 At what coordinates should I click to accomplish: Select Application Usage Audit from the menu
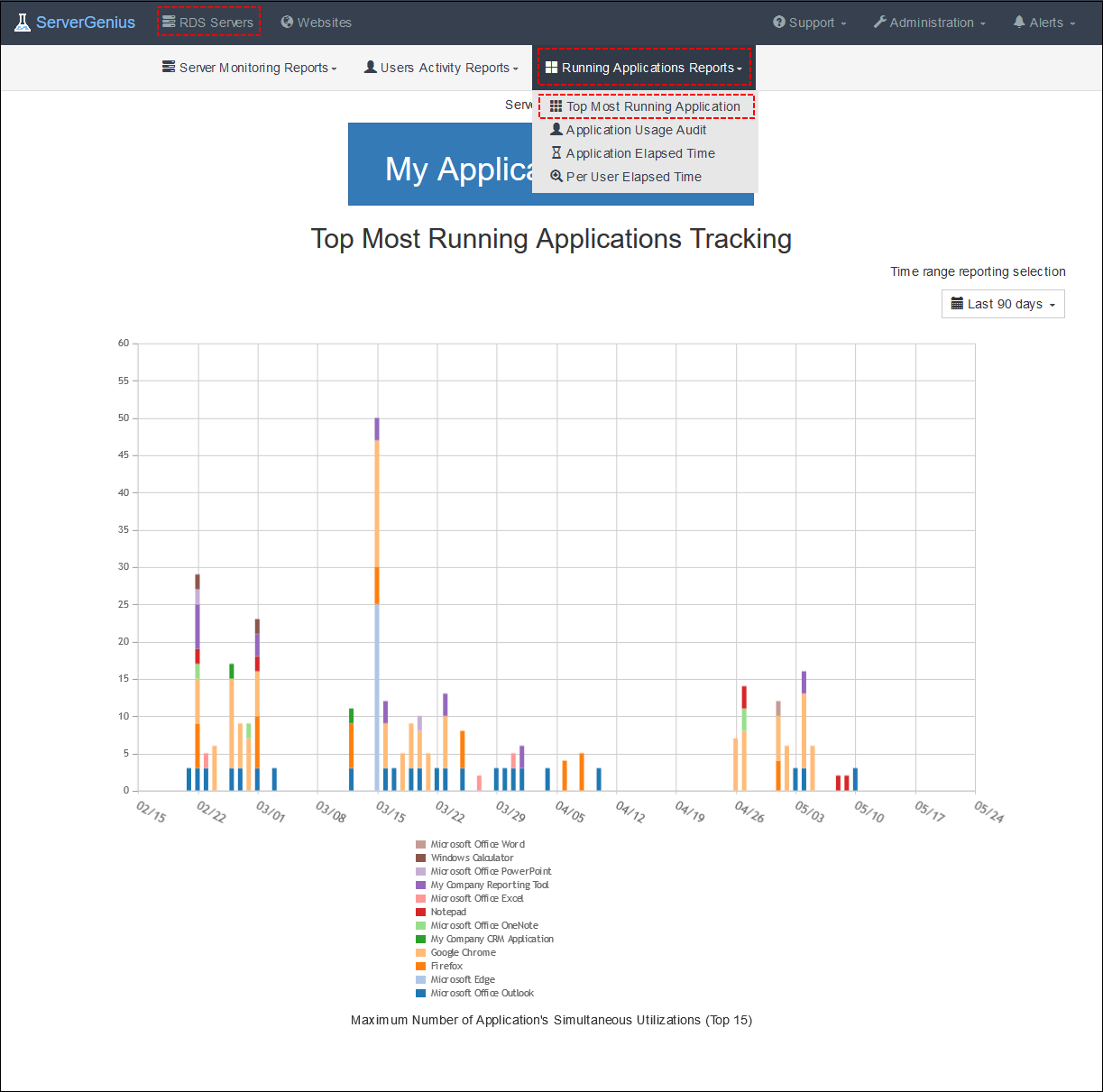click(x=635, y=129)
